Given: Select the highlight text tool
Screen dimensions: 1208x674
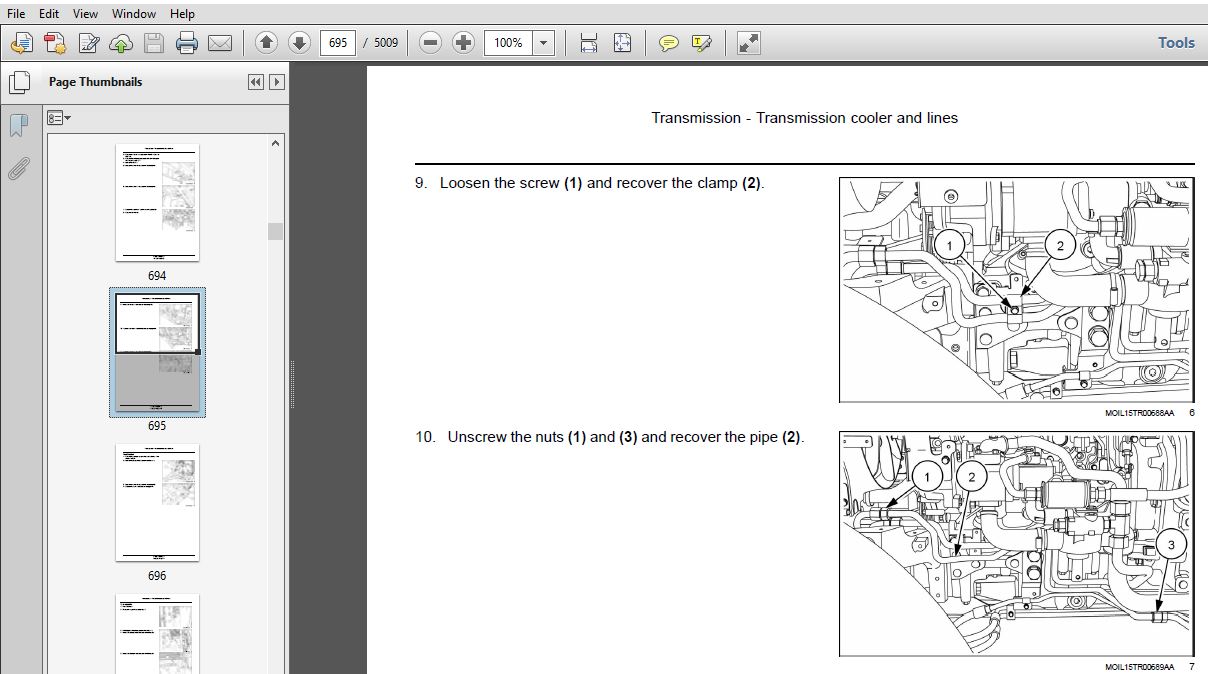Looking at the screenshot, I should [702, 43].
